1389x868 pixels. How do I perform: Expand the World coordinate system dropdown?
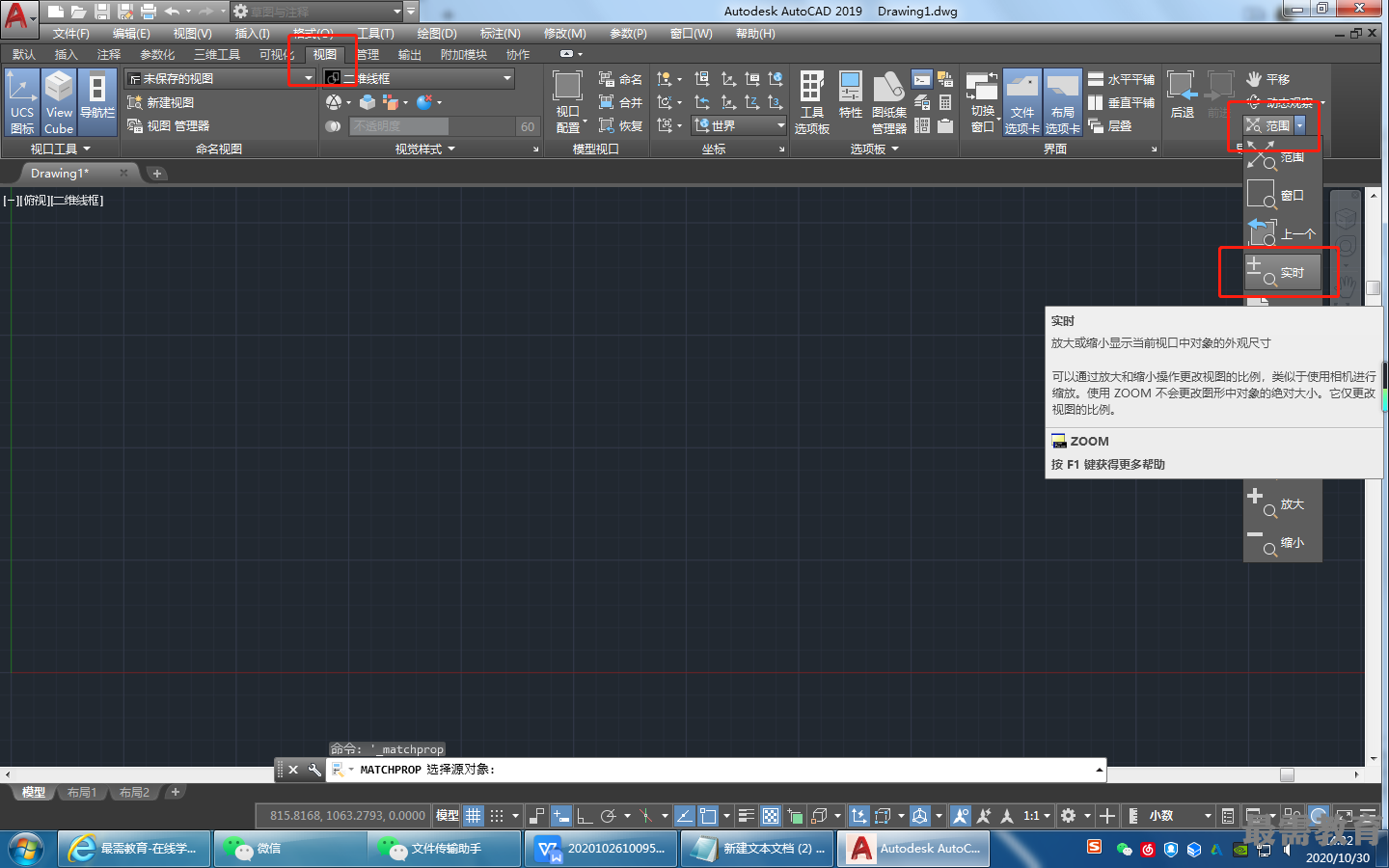(739, 125)
